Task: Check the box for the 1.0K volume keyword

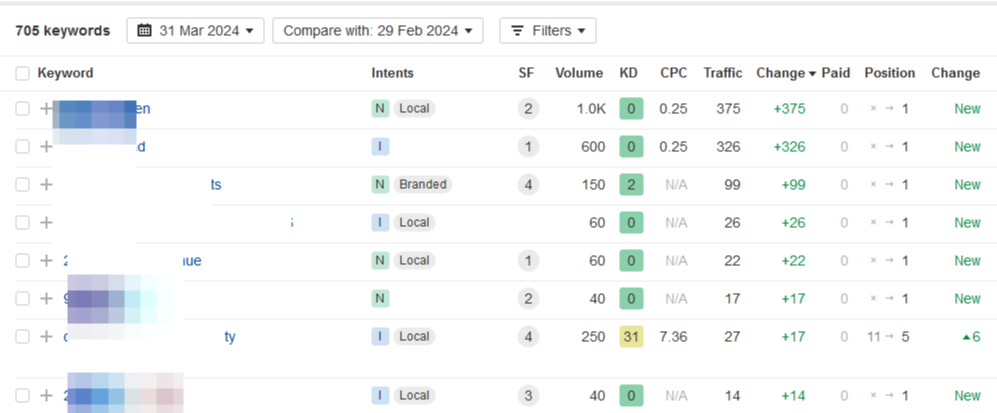Action: (23, 109)
